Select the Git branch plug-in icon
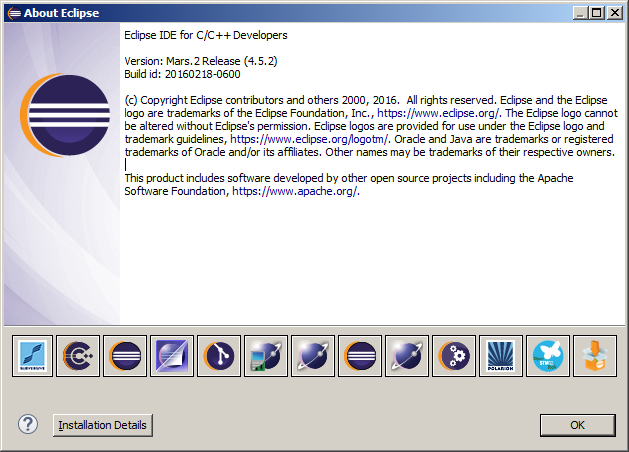 click(219, 356)
